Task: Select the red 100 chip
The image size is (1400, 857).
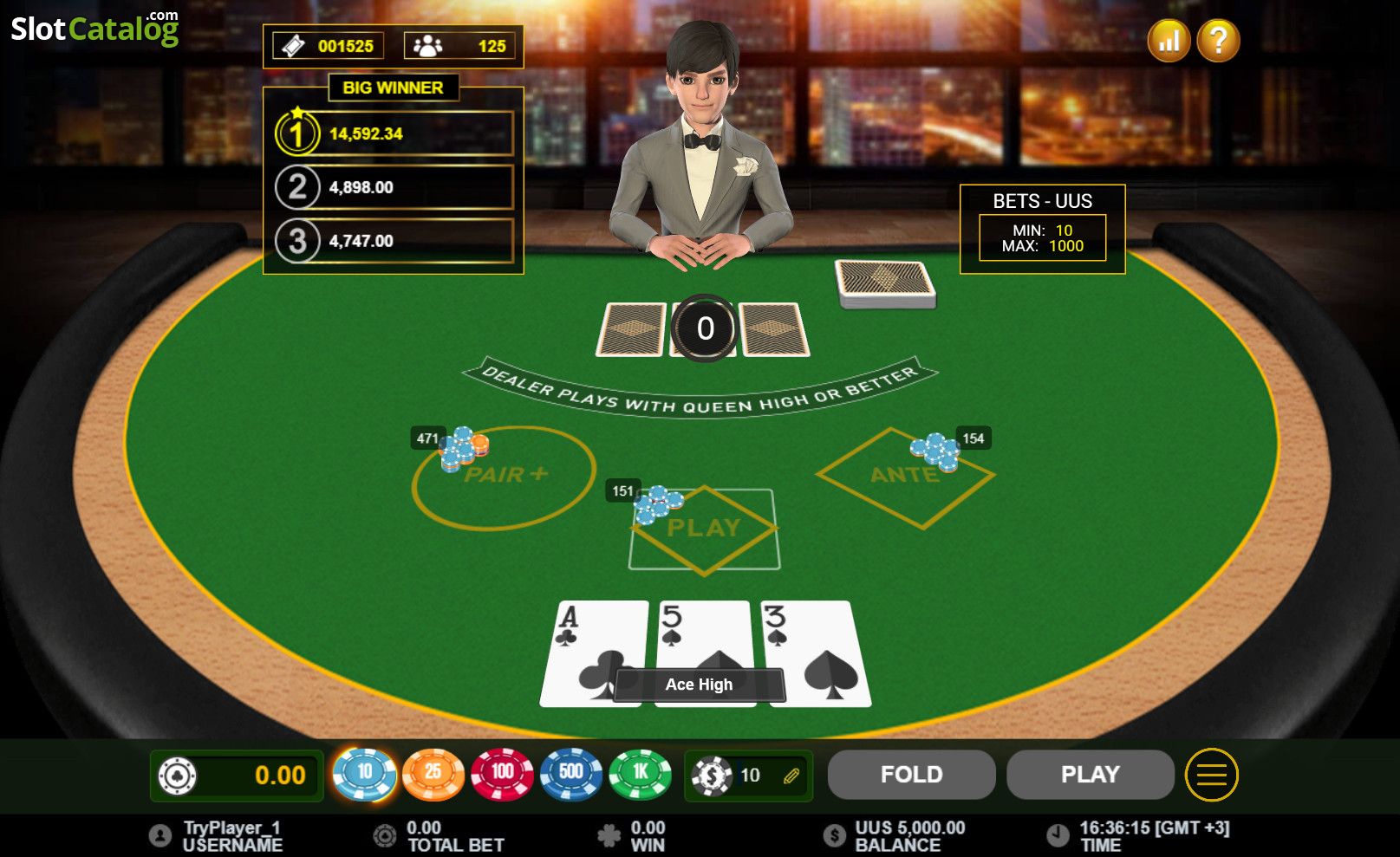Action: 502,773
